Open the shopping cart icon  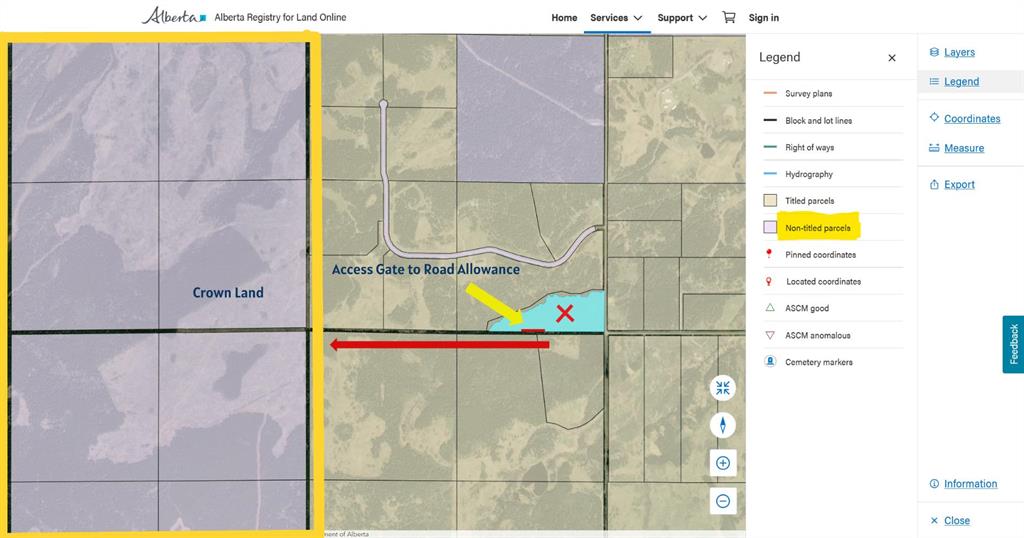pos(729,18)
